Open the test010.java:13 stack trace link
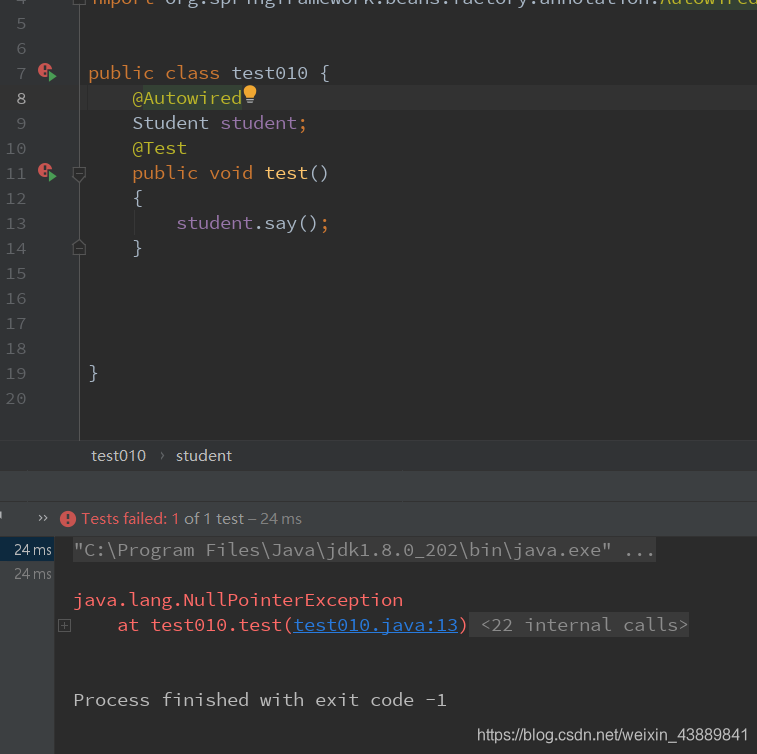757x754 pixels. pyautogui.click(x=376, y=625)
